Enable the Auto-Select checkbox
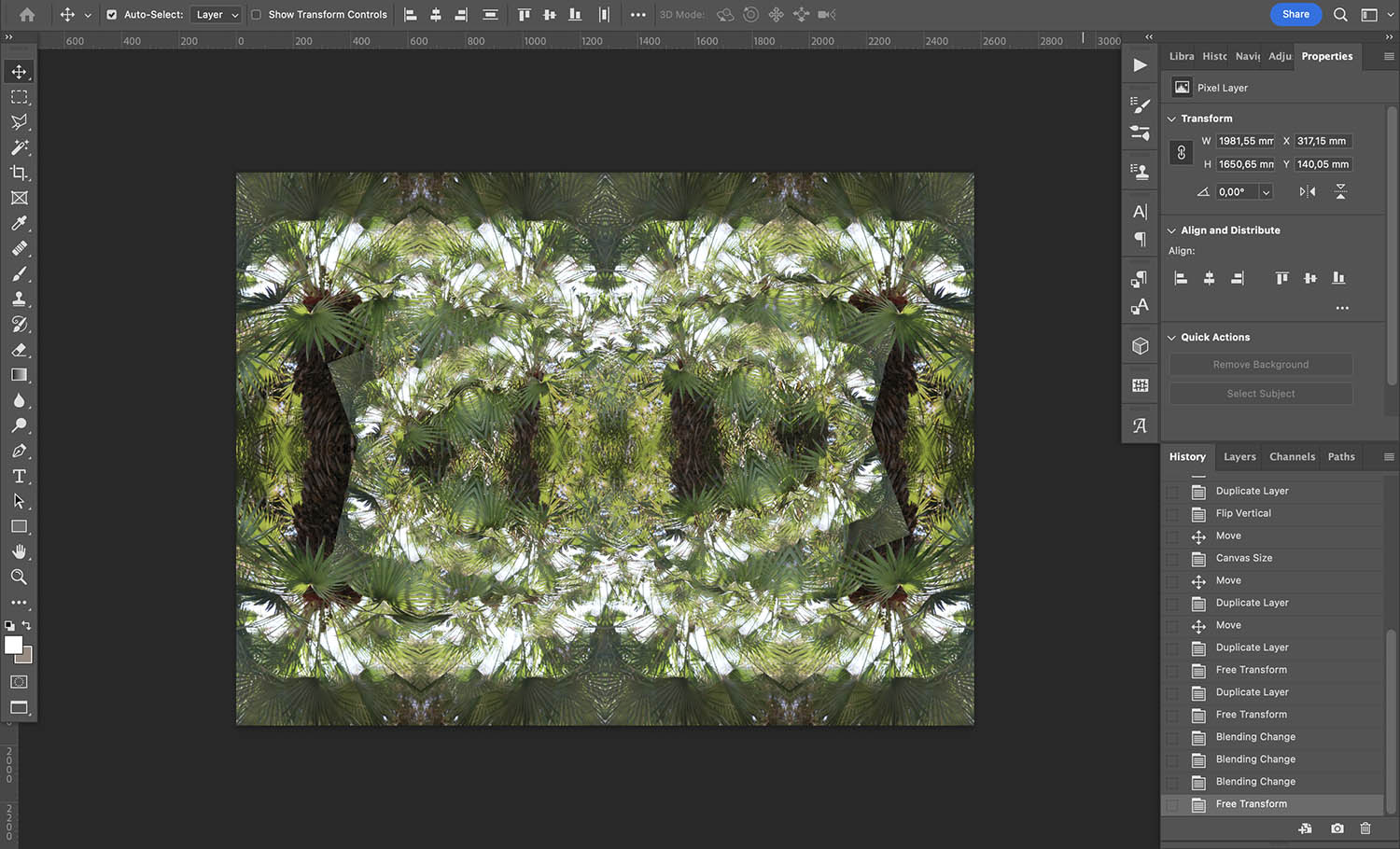The height and width of the screenshot is (849, 1400). (x=113, y=14)
